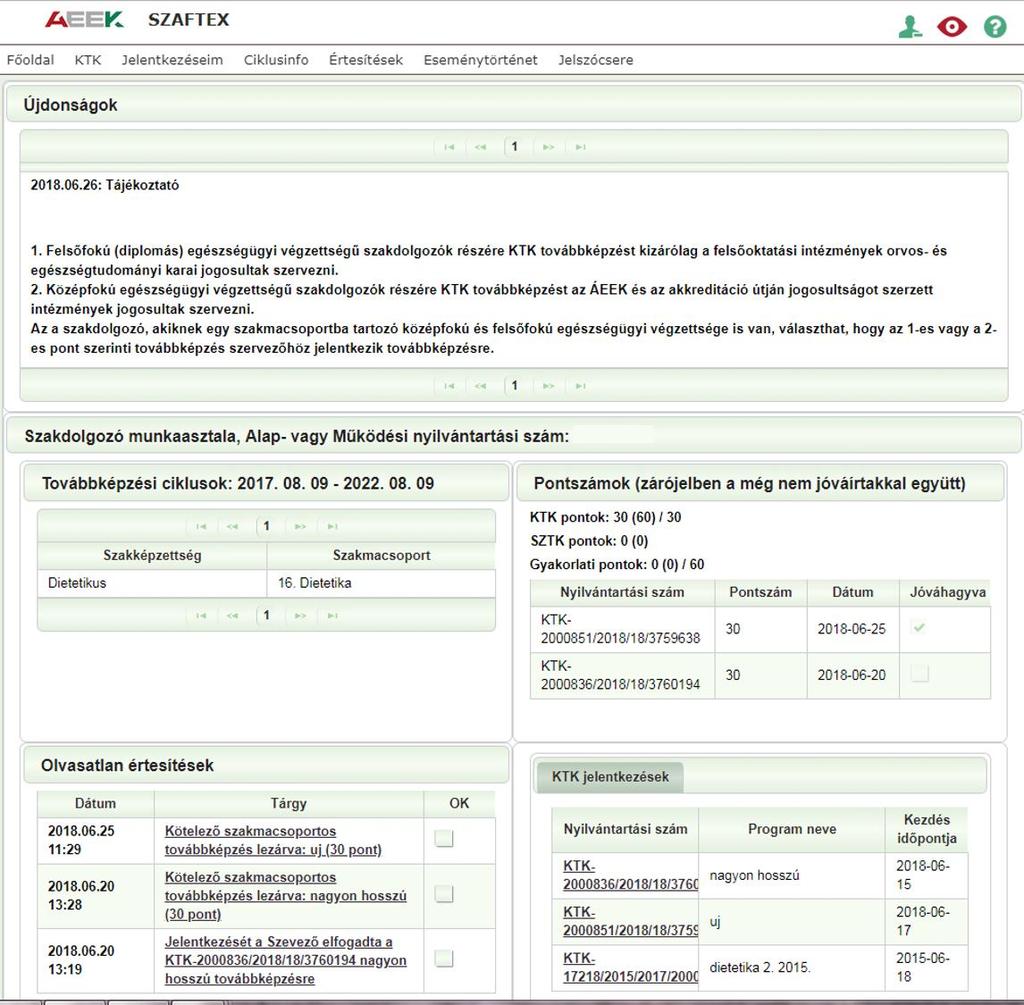Click the '2018.06.26: Tájékoztató' news heading

[x=105, y=185]
